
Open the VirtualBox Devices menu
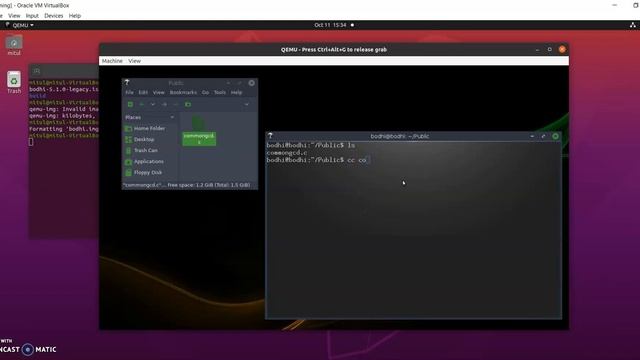[54, 16]
